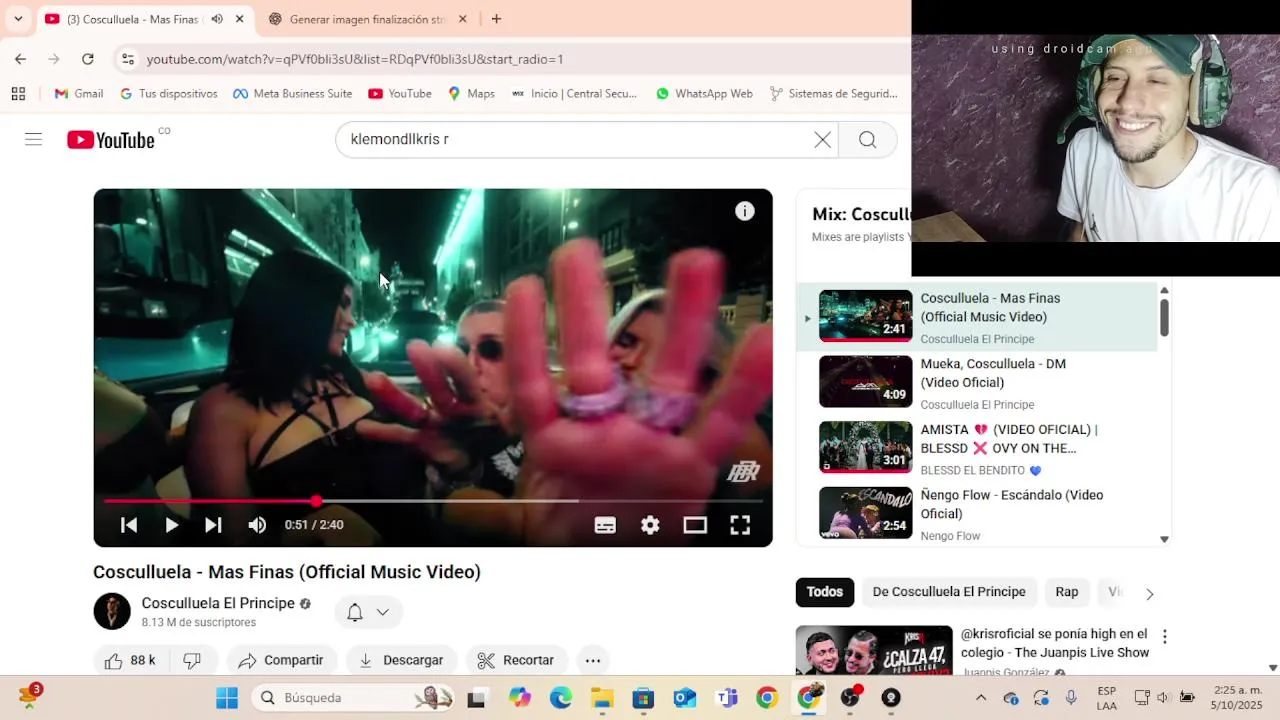Open the more actions three-dot menu

(x=593, y=660)
